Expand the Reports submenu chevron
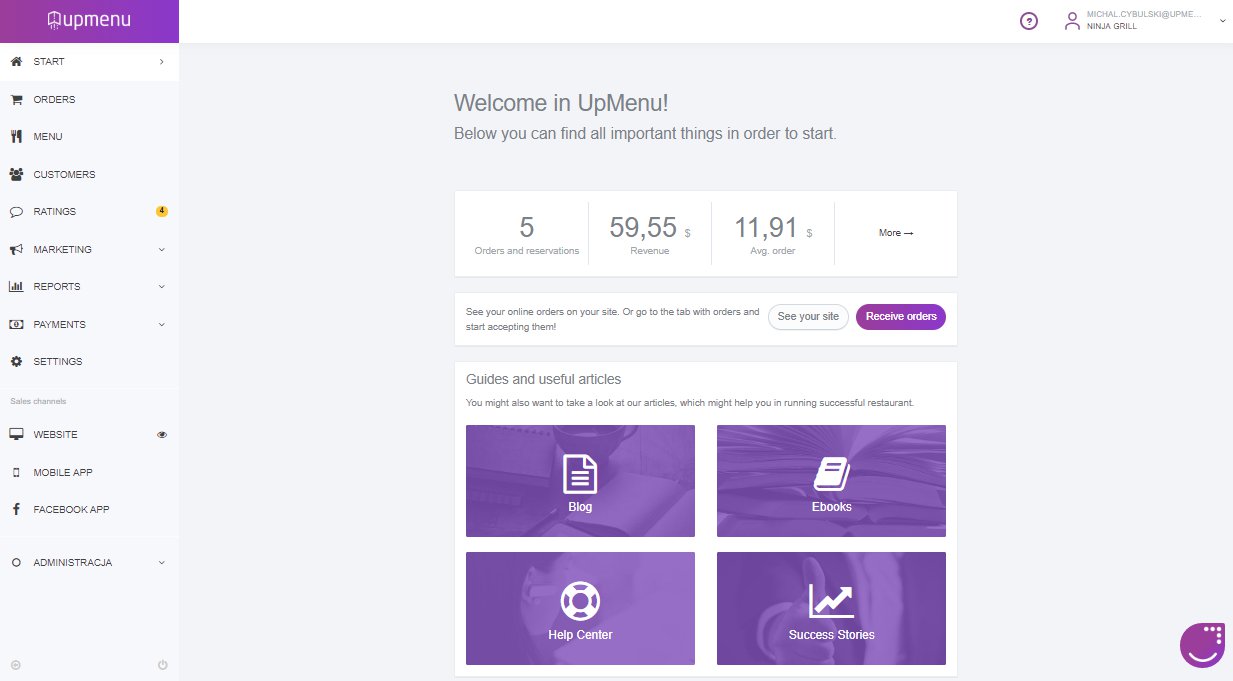The image size is (1233, 681). (x=162, y=287)
